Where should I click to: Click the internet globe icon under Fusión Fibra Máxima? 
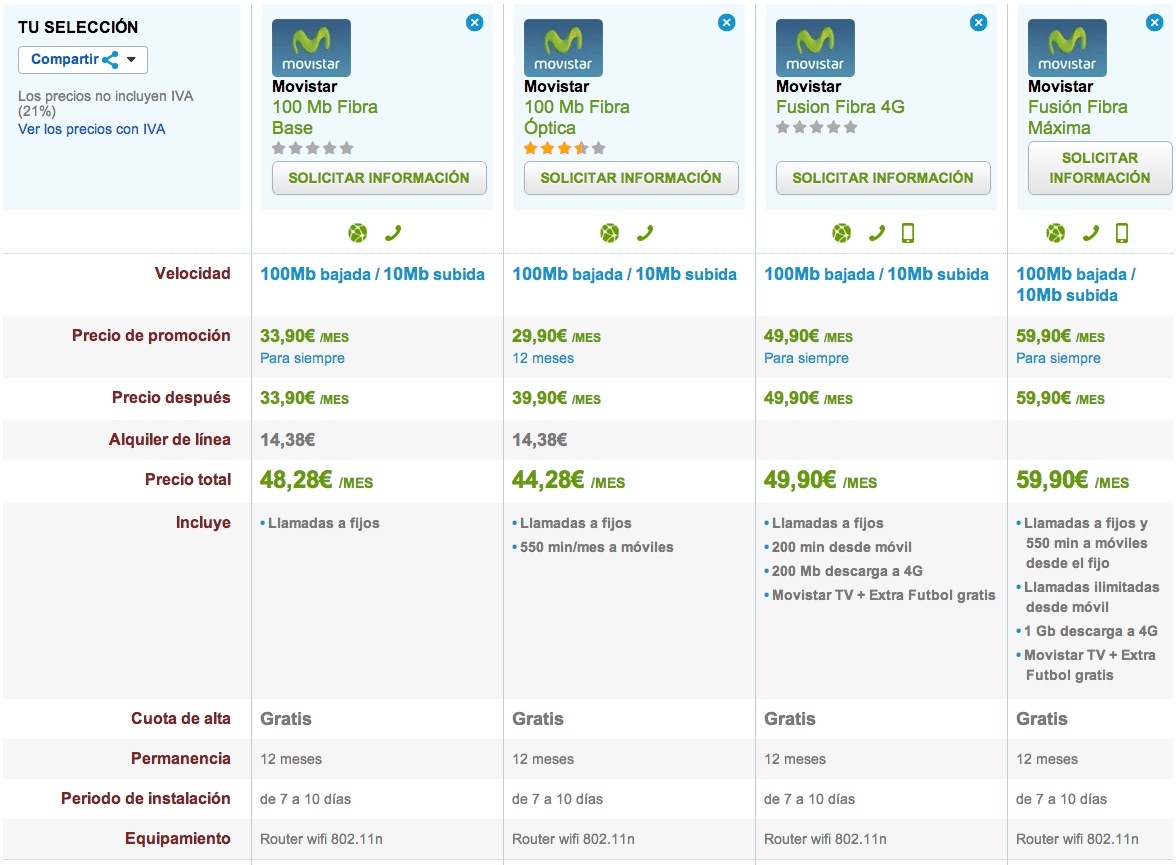point(1055,233)
